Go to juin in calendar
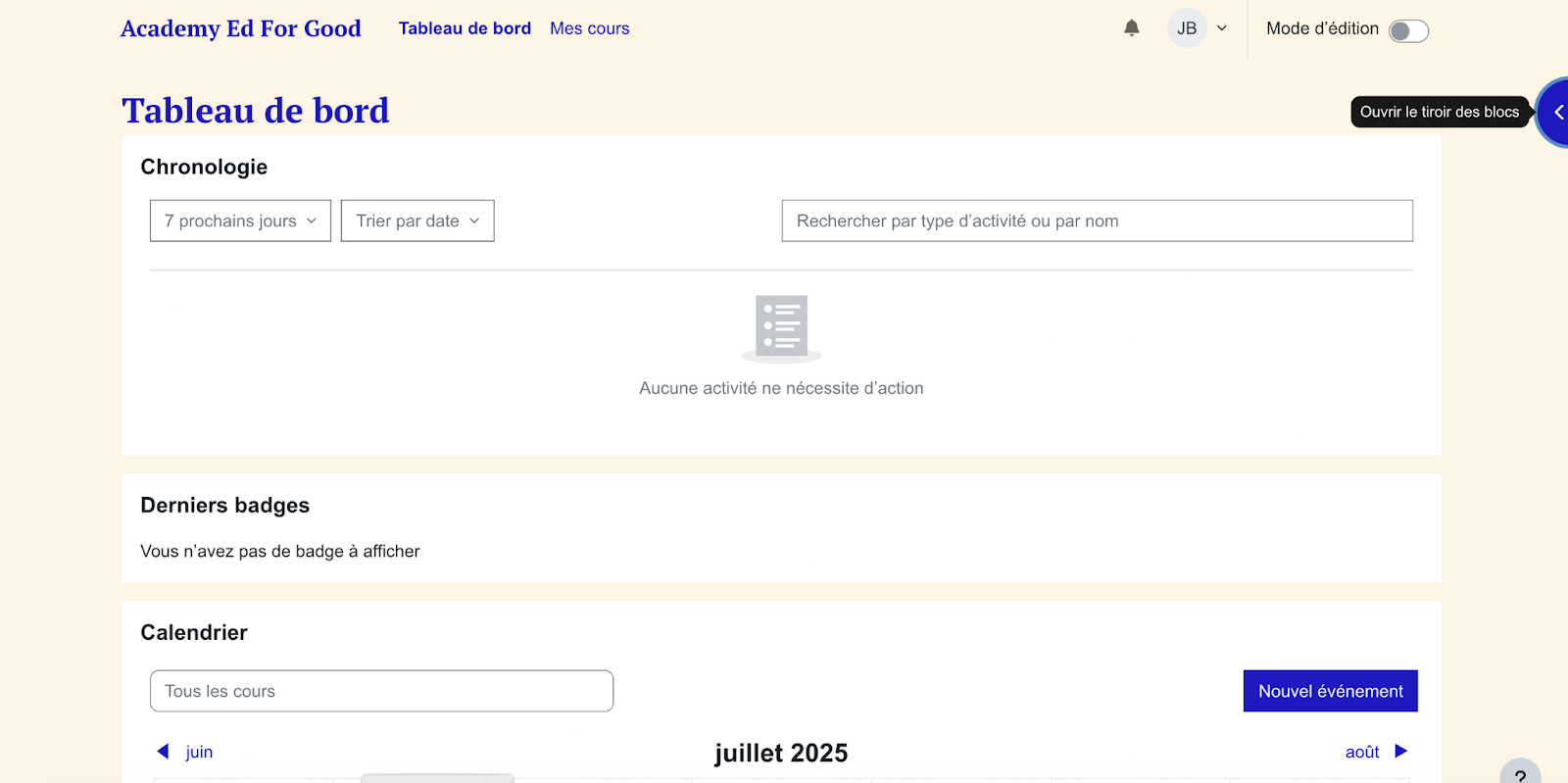Screen dimensions: 1568x783 (x=199, y=752)
